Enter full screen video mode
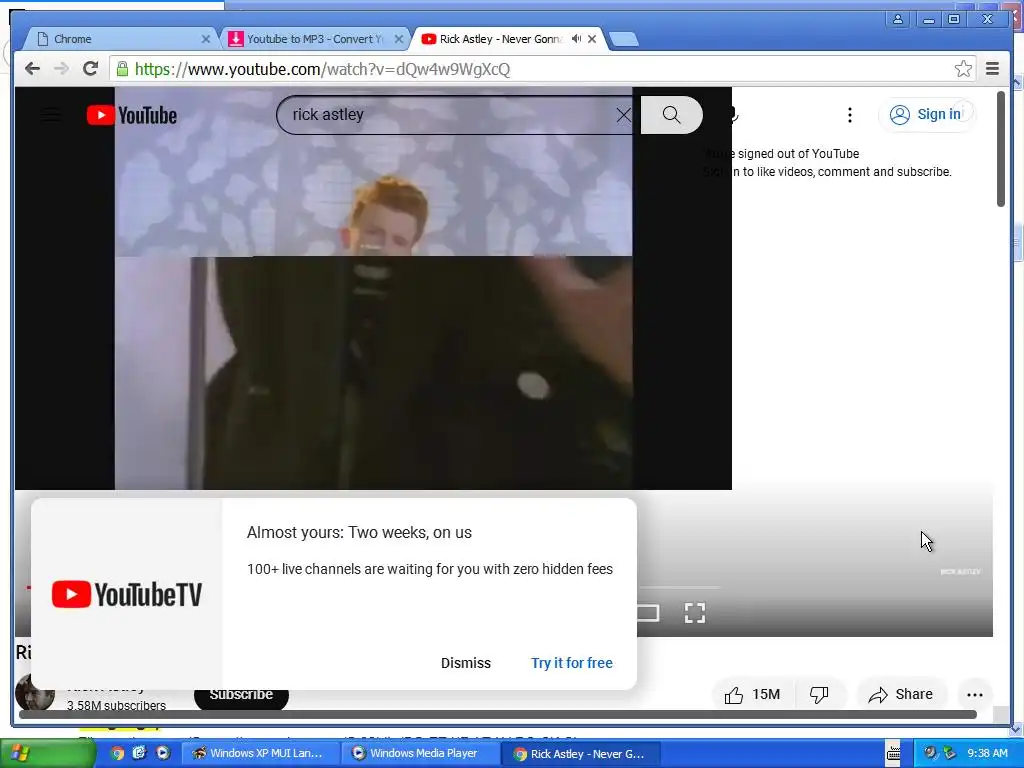 695,613
